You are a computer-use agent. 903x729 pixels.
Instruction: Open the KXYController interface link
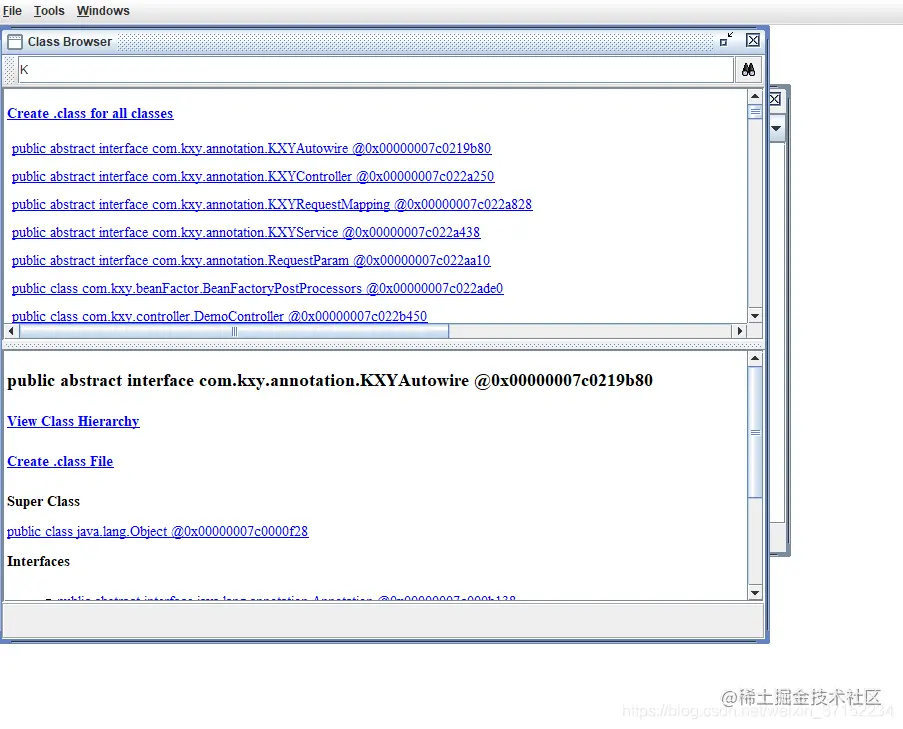pyautogui.click(x=253, y=176)
